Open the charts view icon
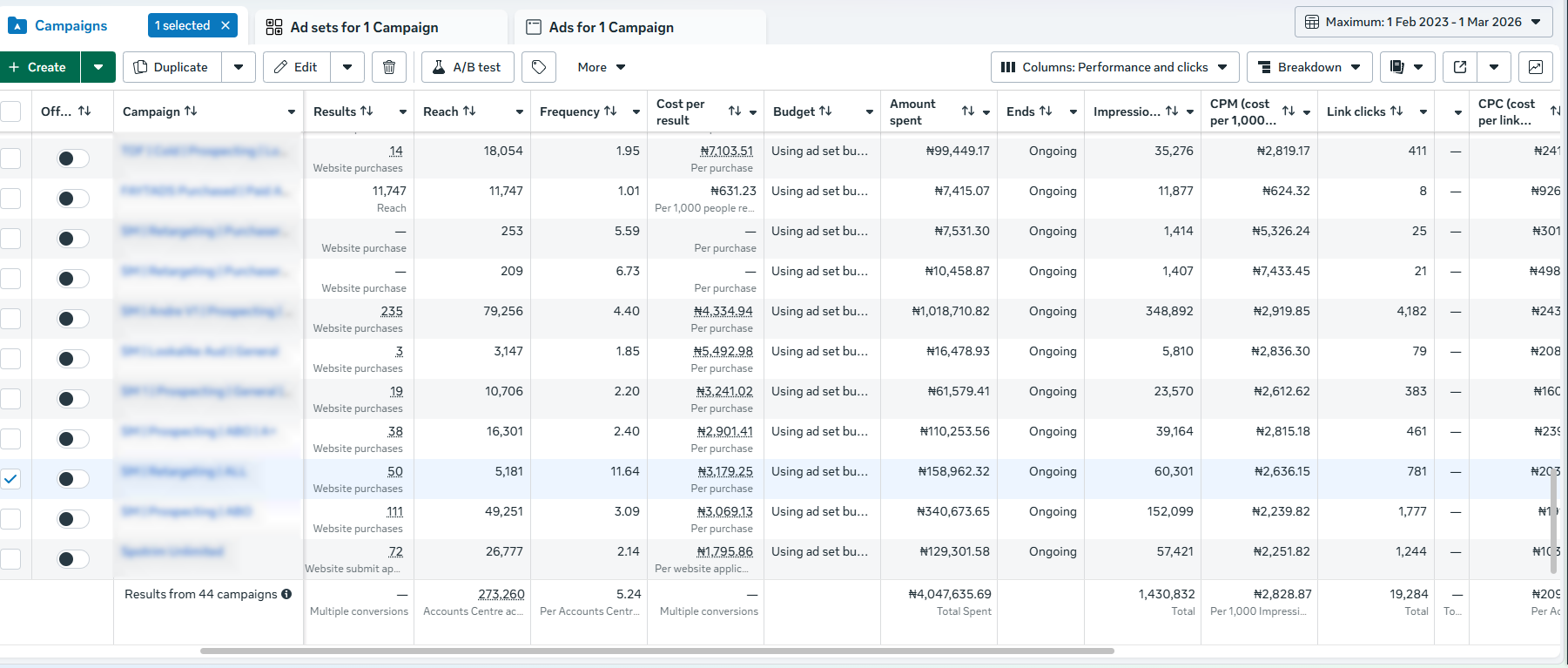This screenshot has width=1568, height=668. click(1536, 67)
